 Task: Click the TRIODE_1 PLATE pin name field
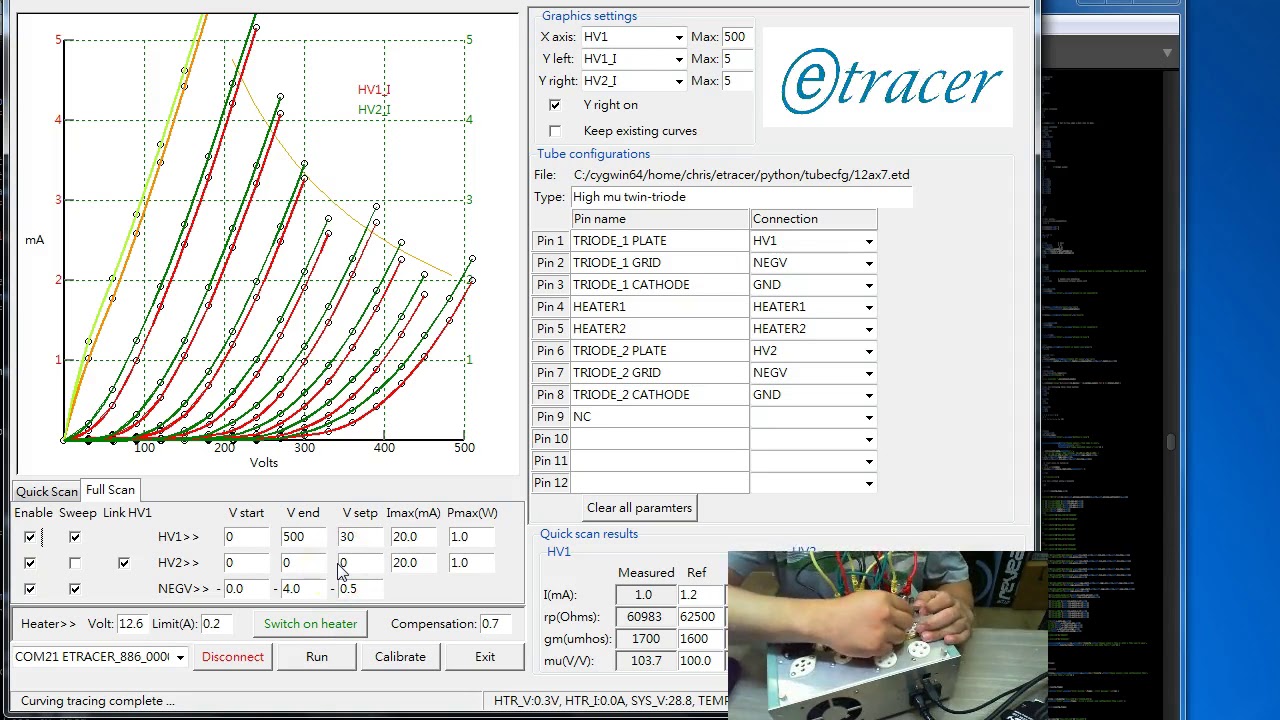click(x=660, y=241)
